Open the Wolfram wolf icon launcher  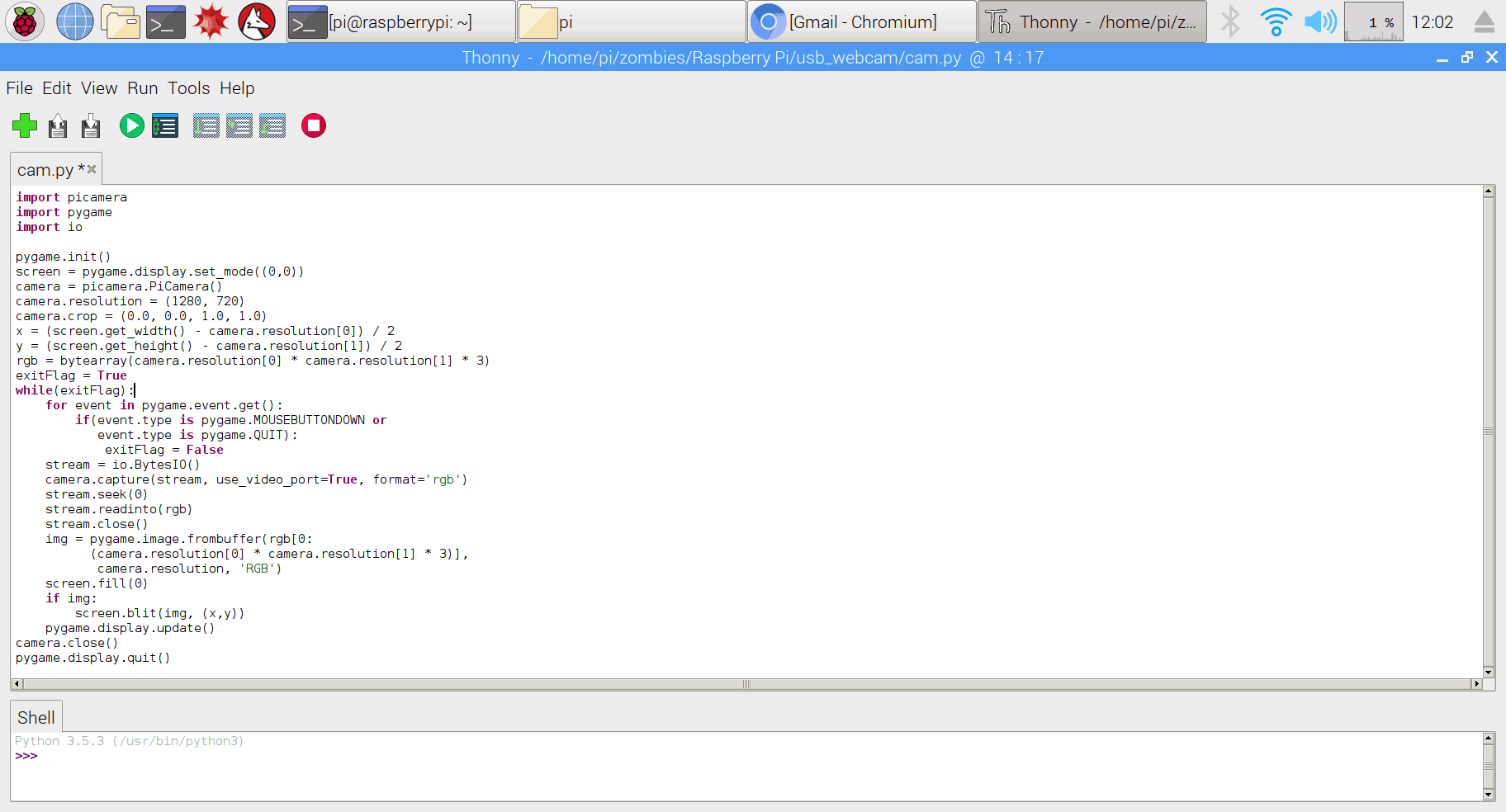(x=257, y=21)
